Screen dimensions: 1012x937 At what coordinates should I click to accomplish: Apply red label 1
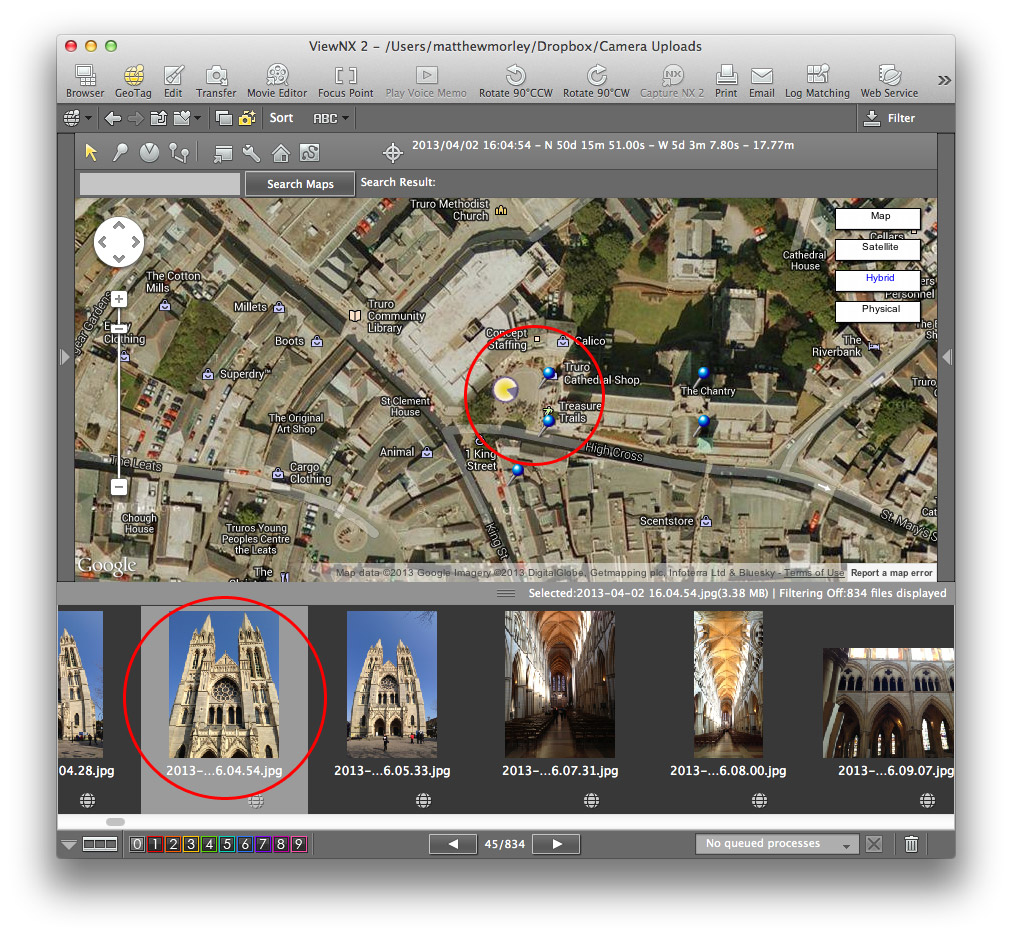[155, 844]
